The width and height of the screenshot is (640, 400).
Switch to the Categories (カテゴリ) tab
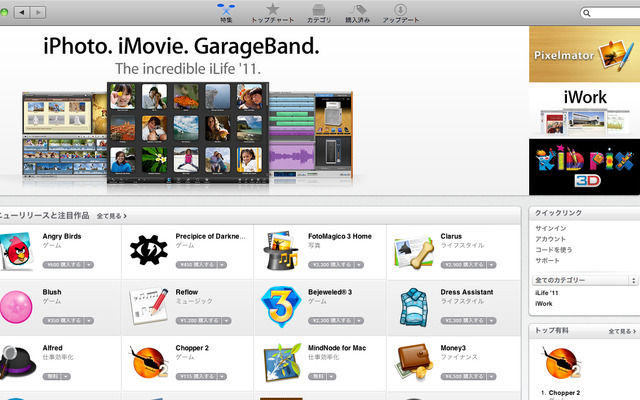click(319, 13)
